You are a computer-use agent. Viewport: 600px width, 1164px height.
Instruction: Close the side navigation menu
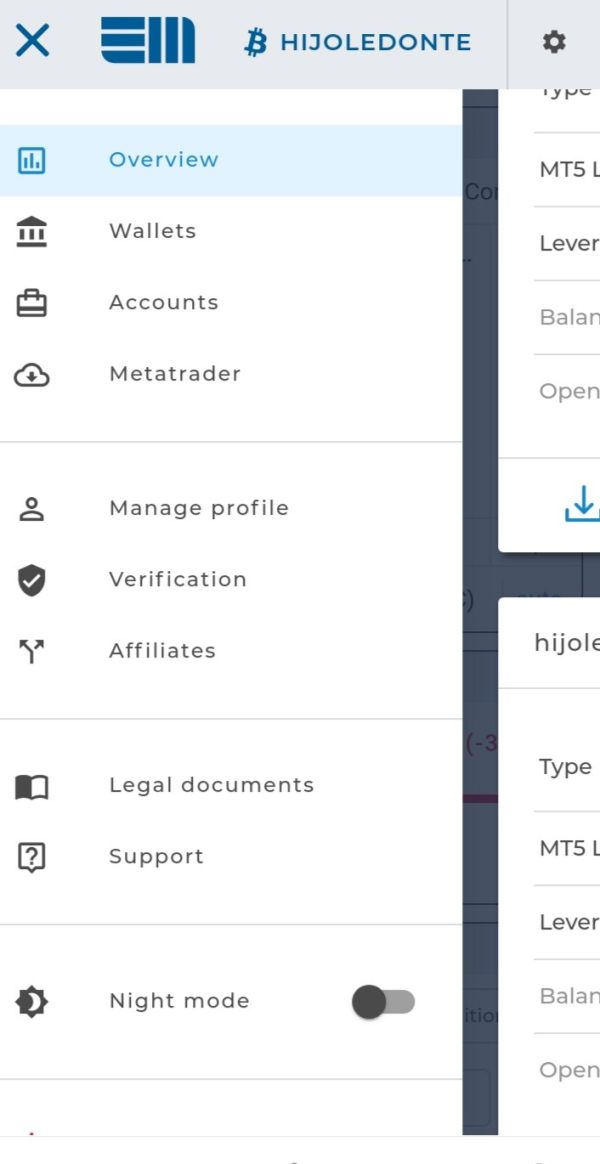(32, 42)
